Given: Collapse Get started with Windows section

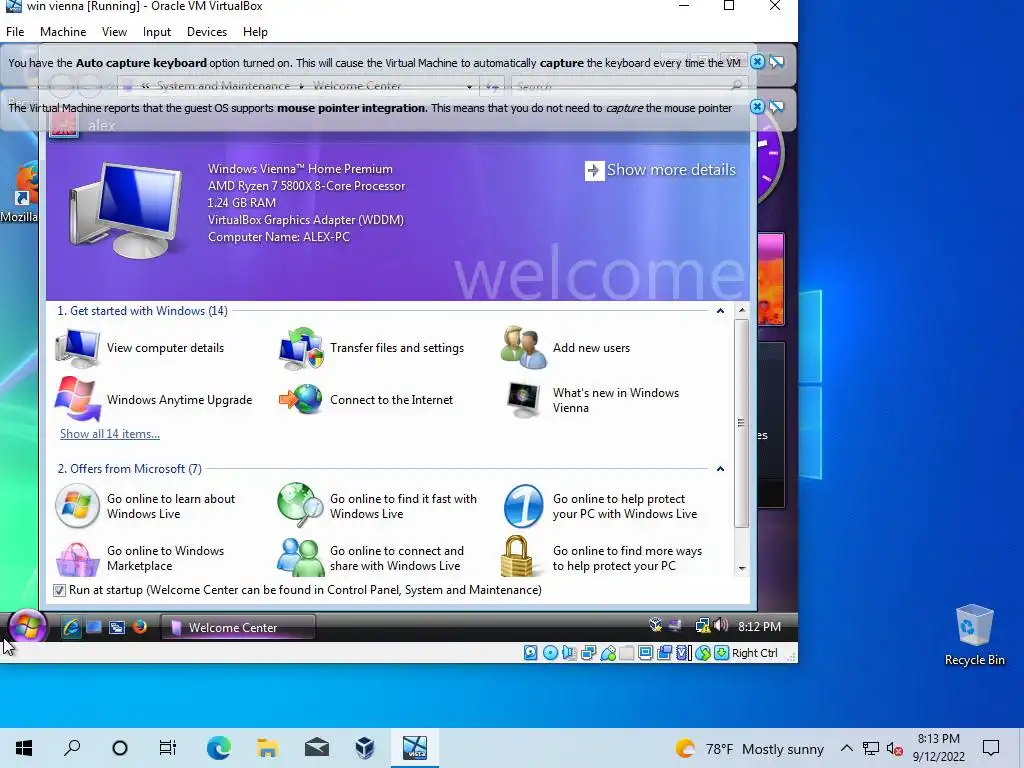Looking at the screenshot, I should tap(720, 311).
